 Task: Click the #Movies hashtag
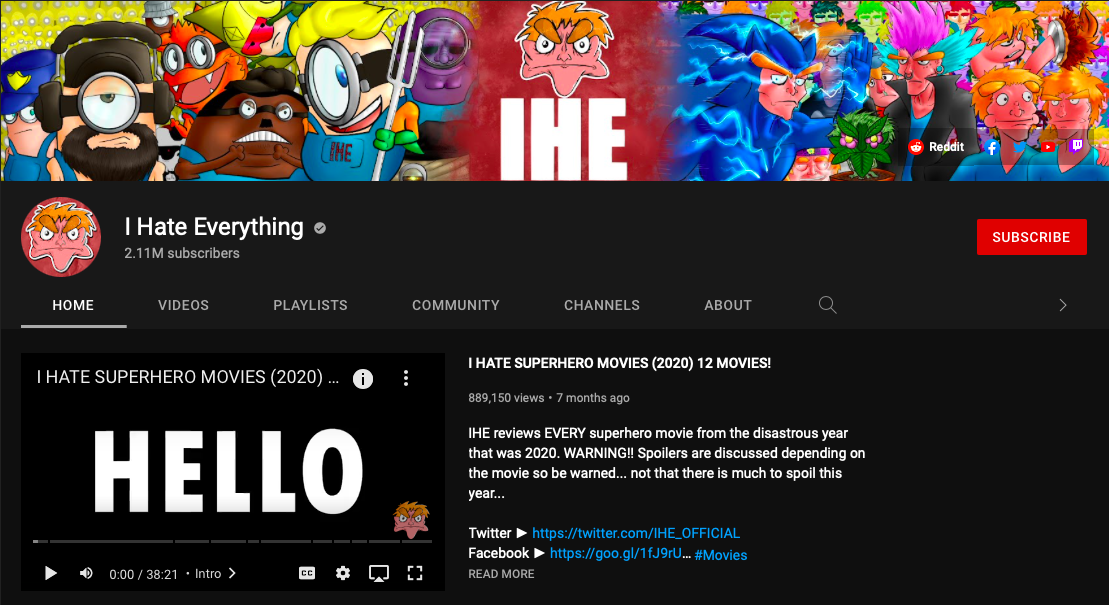click(721, 555)
